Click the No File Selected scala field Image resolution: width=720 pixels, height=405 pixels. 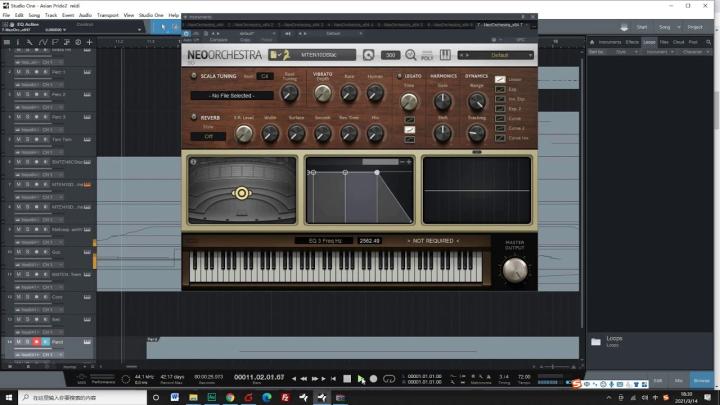[x=232, y=96]
